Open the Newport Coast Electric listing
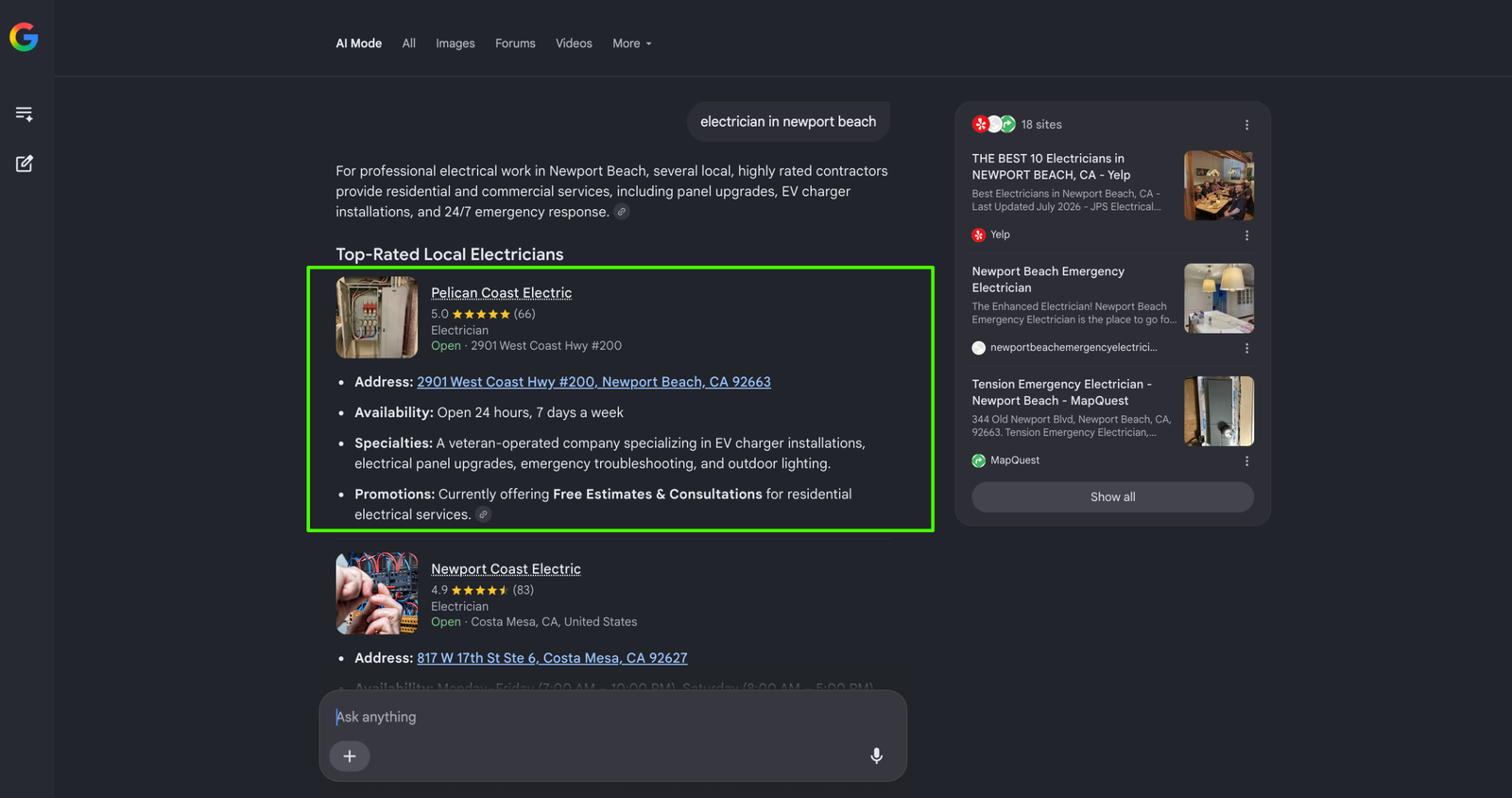 (x=506, y=569)
